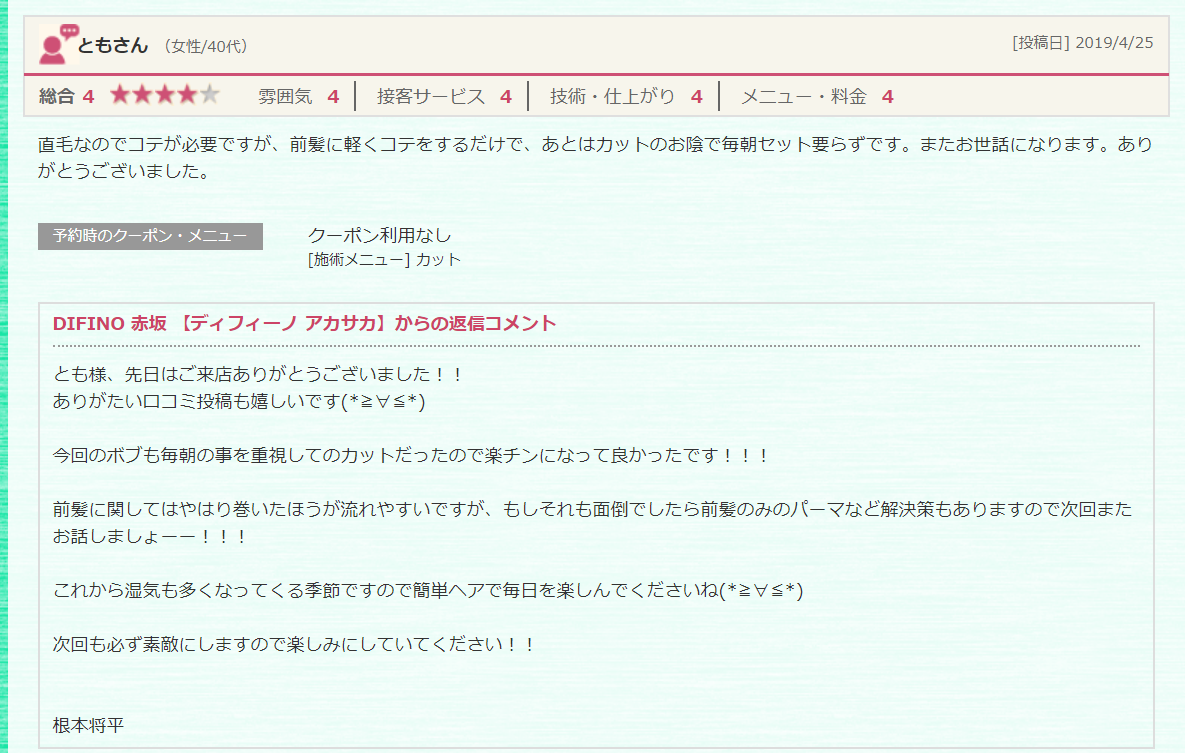This screenshot has width=1185, height=753.
Task: Click the first pink rating star
Action: click(120, 96)
